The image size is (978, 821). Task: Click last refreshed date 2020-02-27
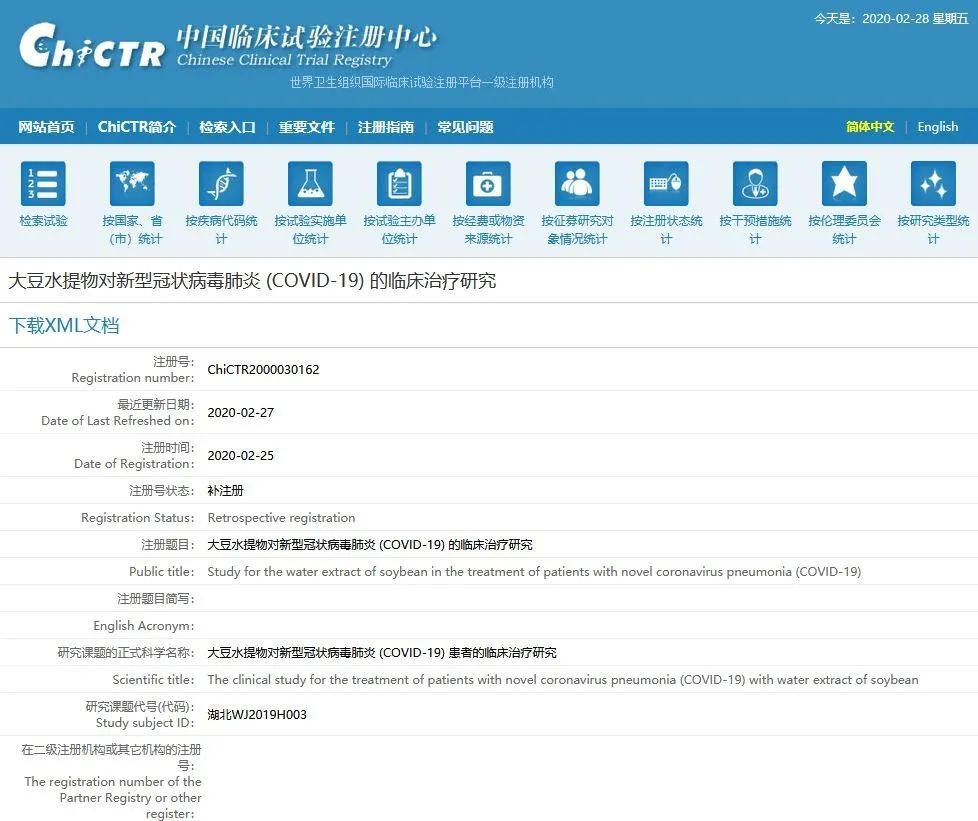pos(240,412)
